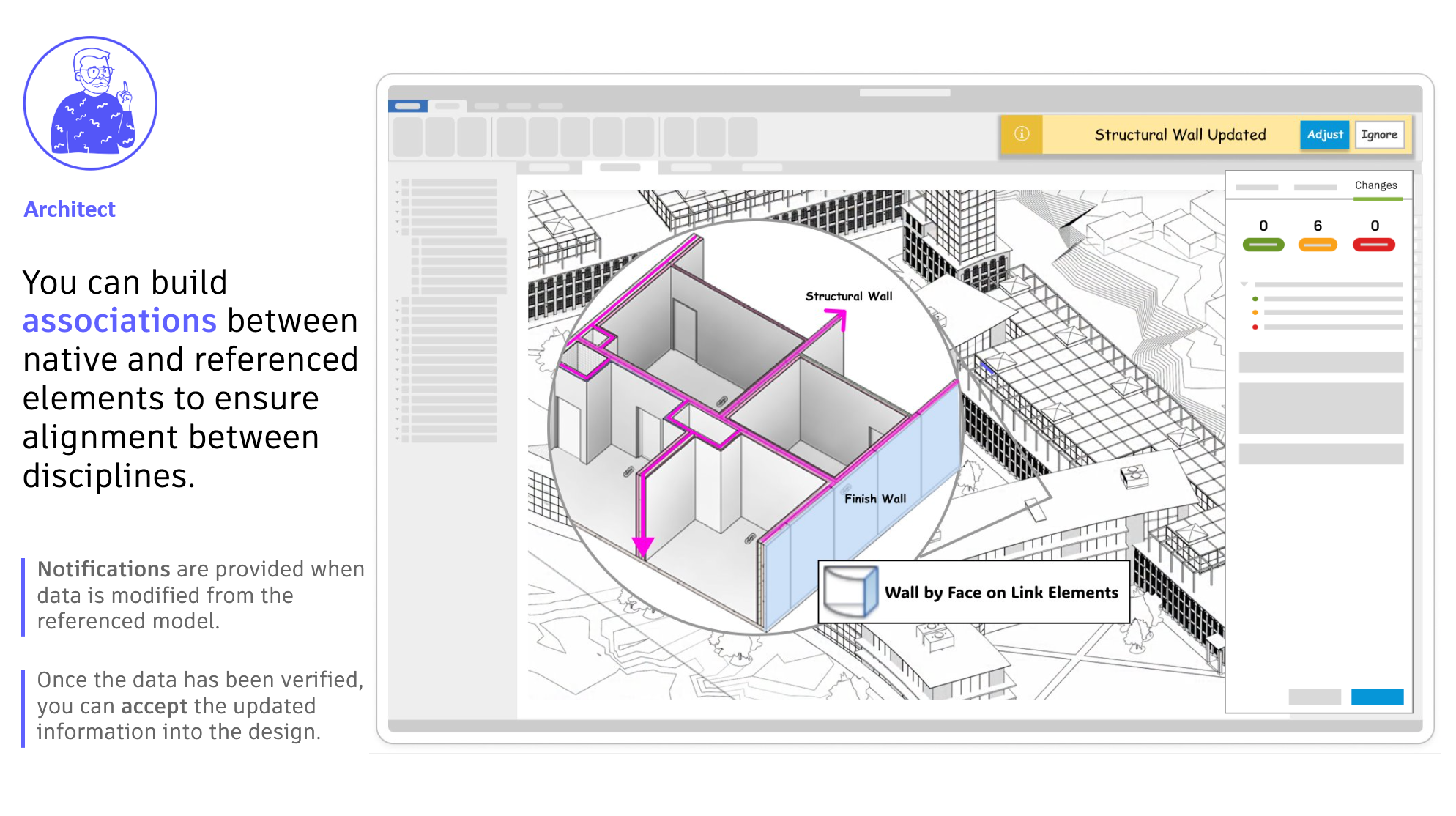Select the list row with the green dot
This screenshot has width=1456, height=816.
[x=1328, y=299]
